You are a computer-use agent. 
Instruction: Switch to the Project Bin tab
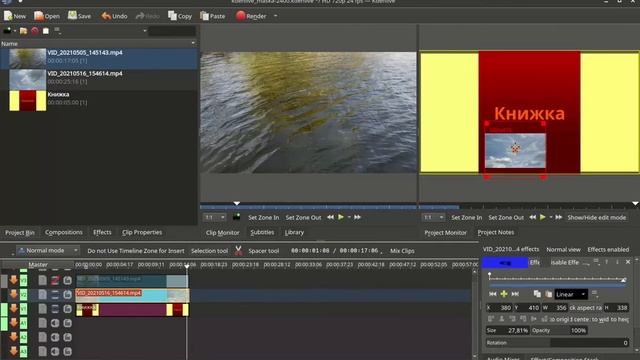coord(20,232)
